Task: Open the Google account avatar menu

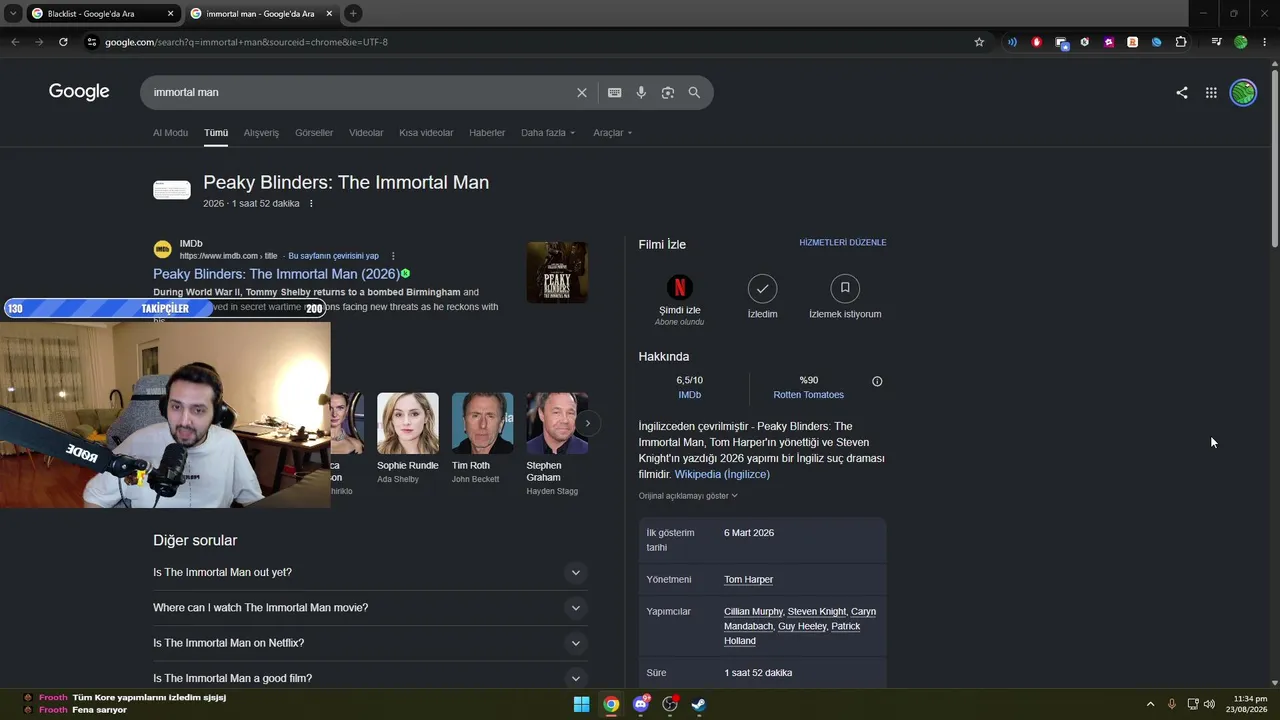Action: (1243, 93)
